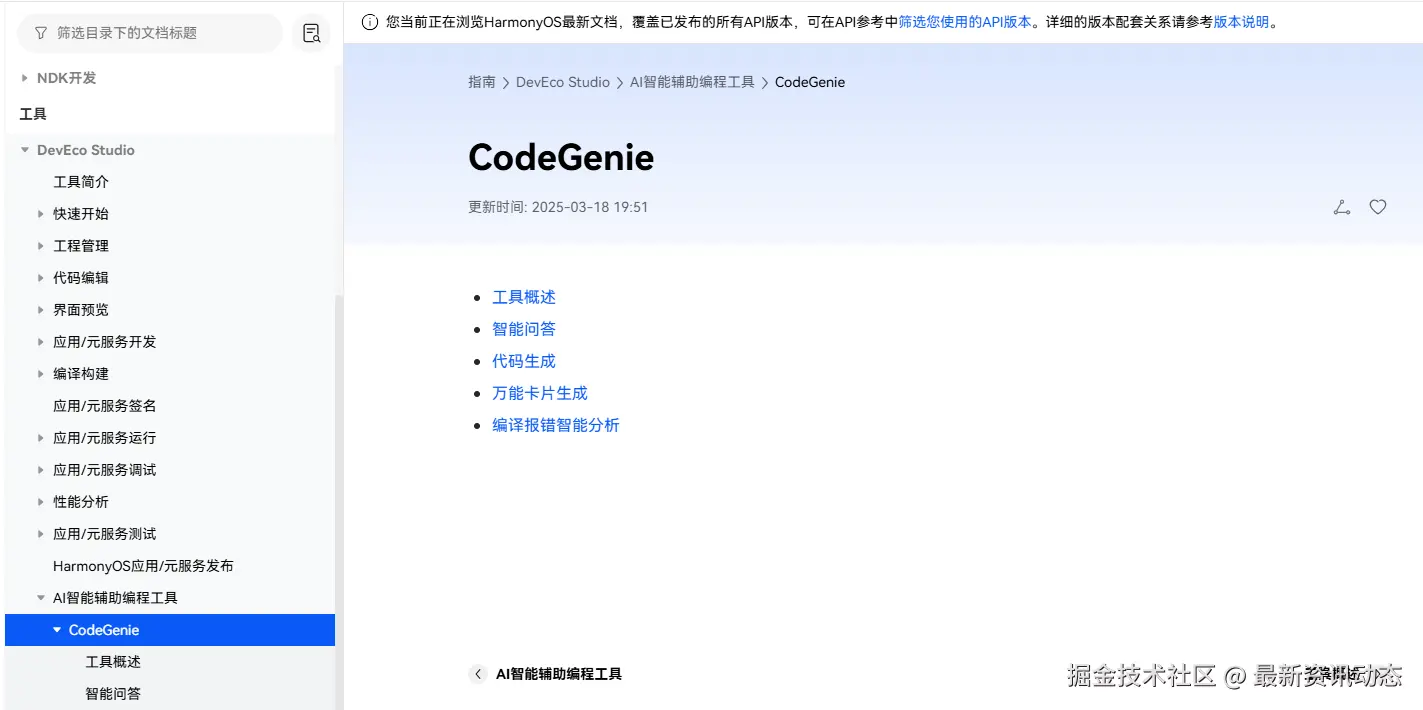Open the share icon next to CodeGenie title
This screenshot has width=1423, height=710.
[x=1341, y=207]
